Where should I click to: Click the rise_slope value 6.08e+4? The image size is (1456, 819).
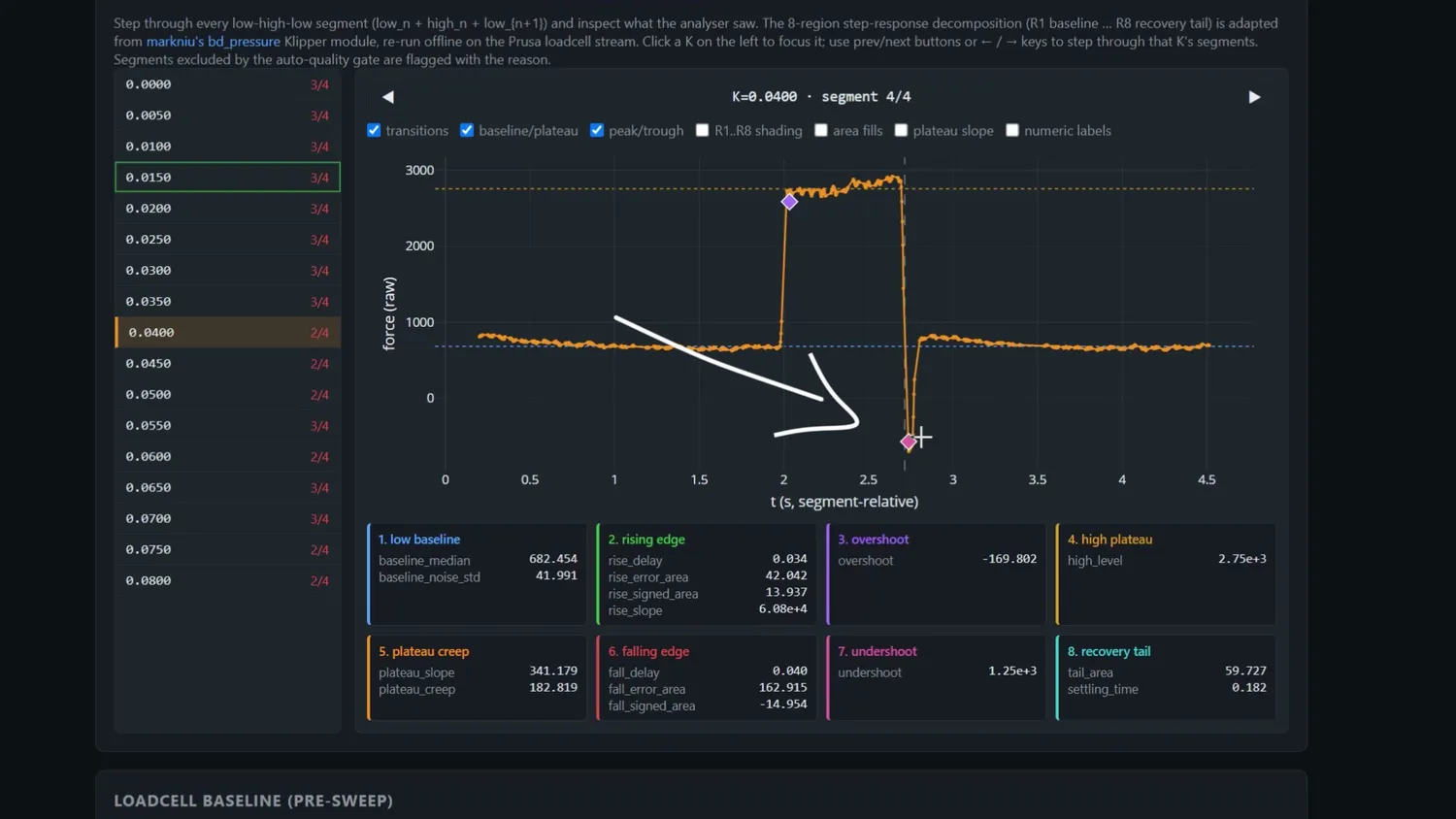(783, 609)
